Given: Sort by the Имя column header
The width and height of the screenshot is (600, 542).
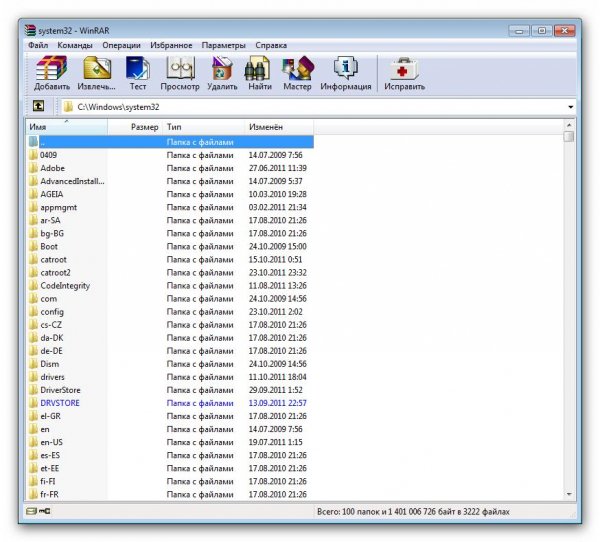Looking at the screenshot, I should tap(67, 127).
